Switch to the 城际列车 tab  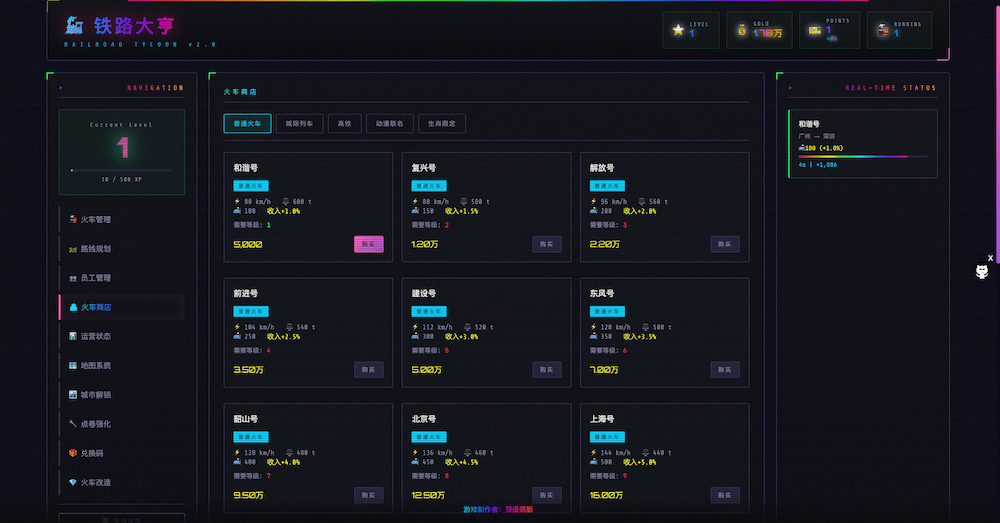299,124
